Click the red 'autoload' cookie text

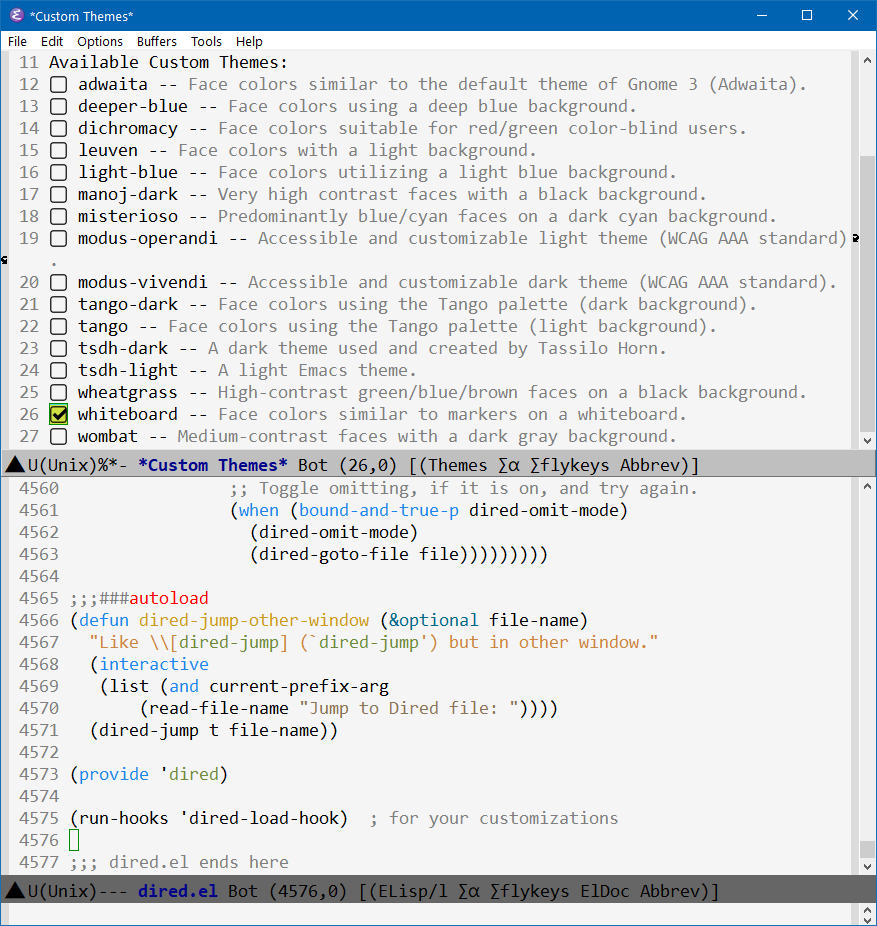pos(169,598)
